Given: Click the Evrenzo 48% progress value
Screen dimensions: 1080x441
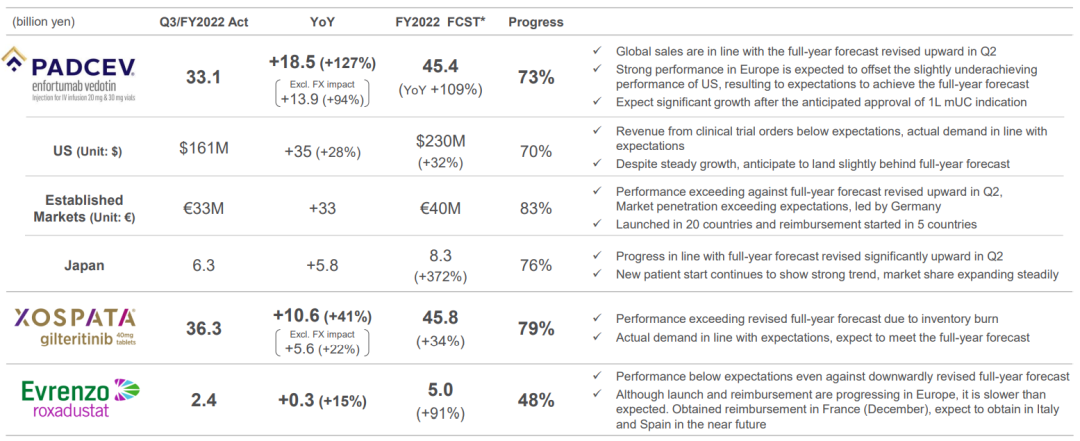Looking at the screenshot, I should [536, 399].
